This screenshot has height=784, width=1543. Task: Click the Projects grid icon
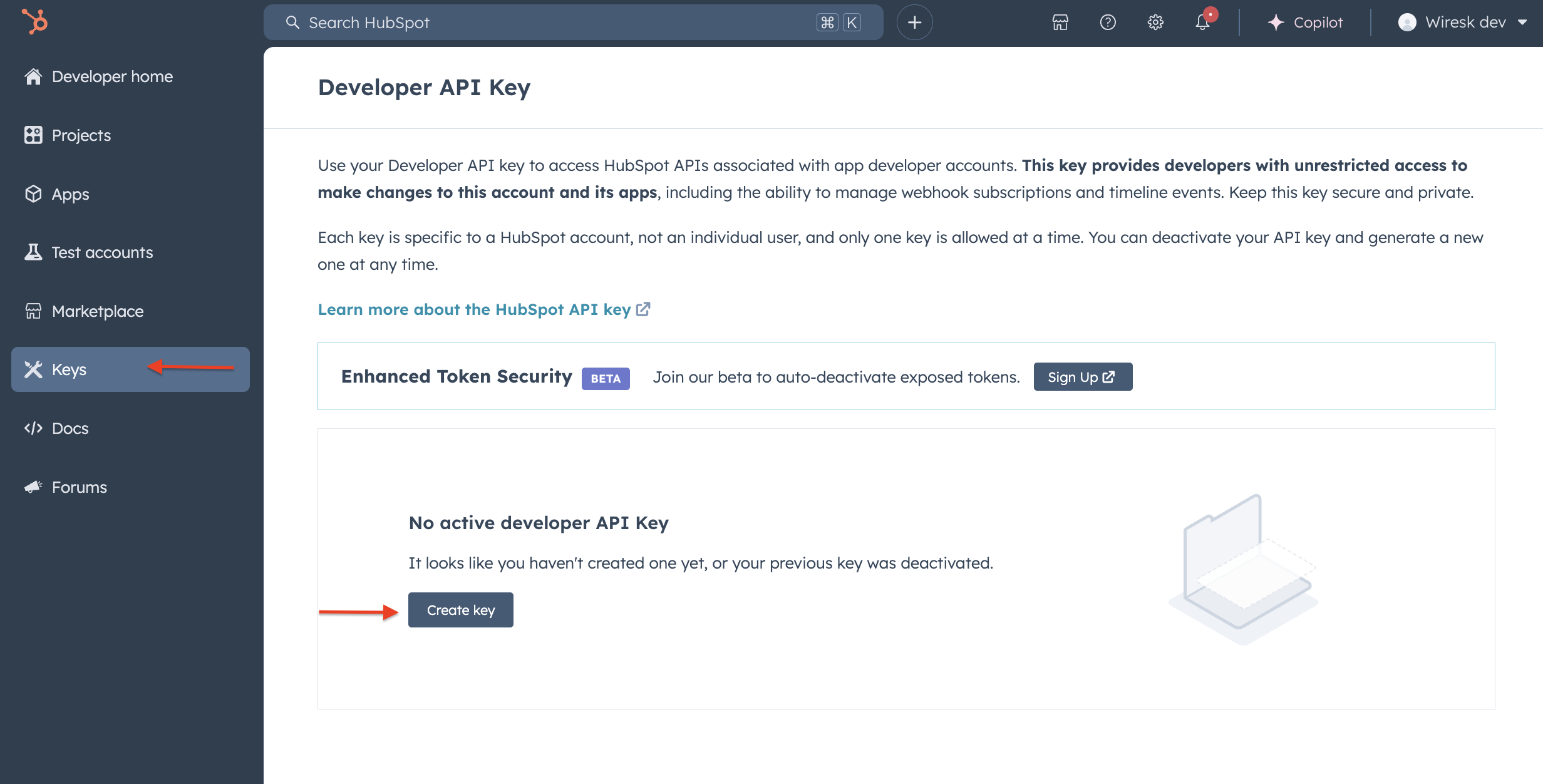pyautogui.click(x=33, y=135)
